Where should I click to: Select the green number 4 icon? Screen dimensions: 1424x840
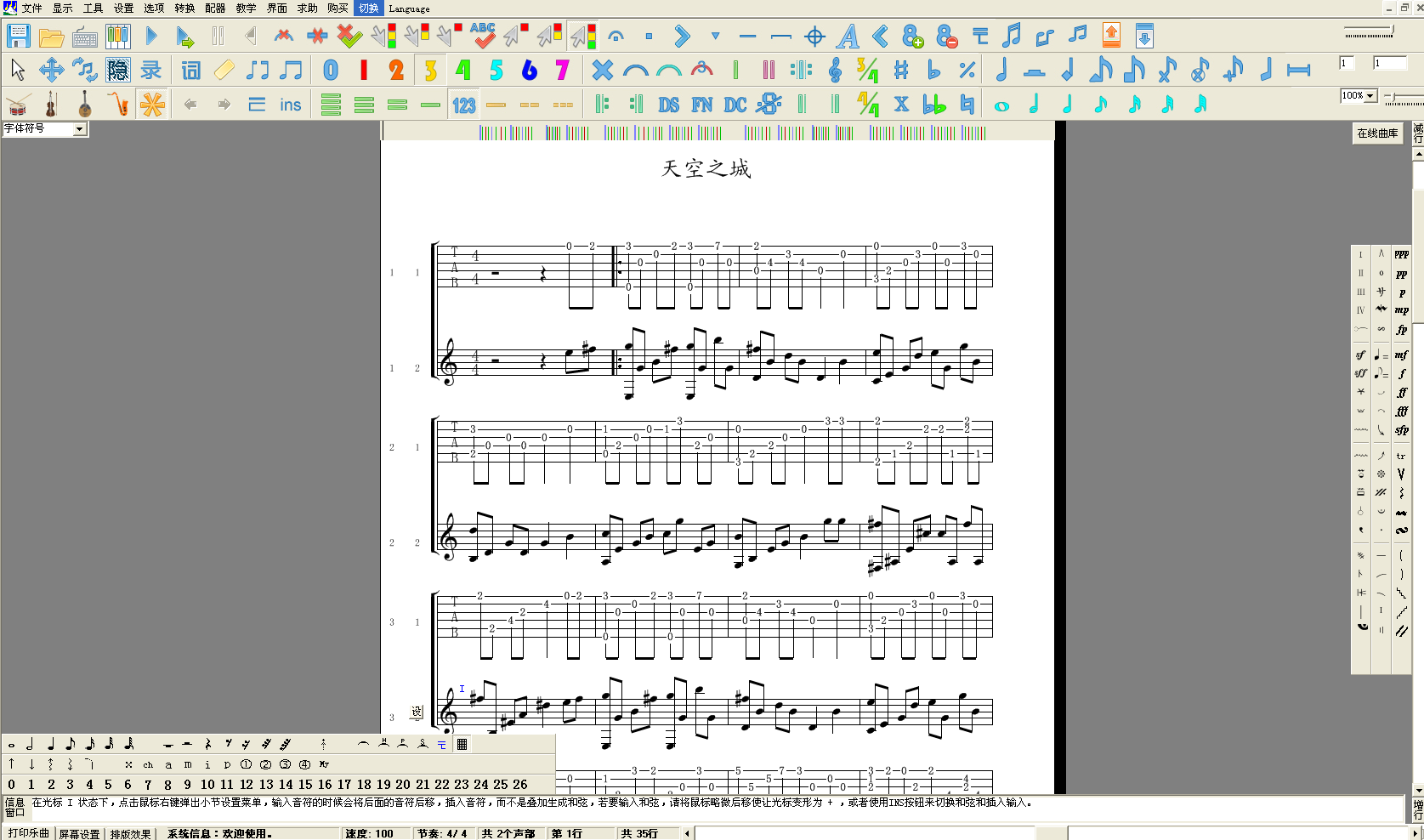463,70
